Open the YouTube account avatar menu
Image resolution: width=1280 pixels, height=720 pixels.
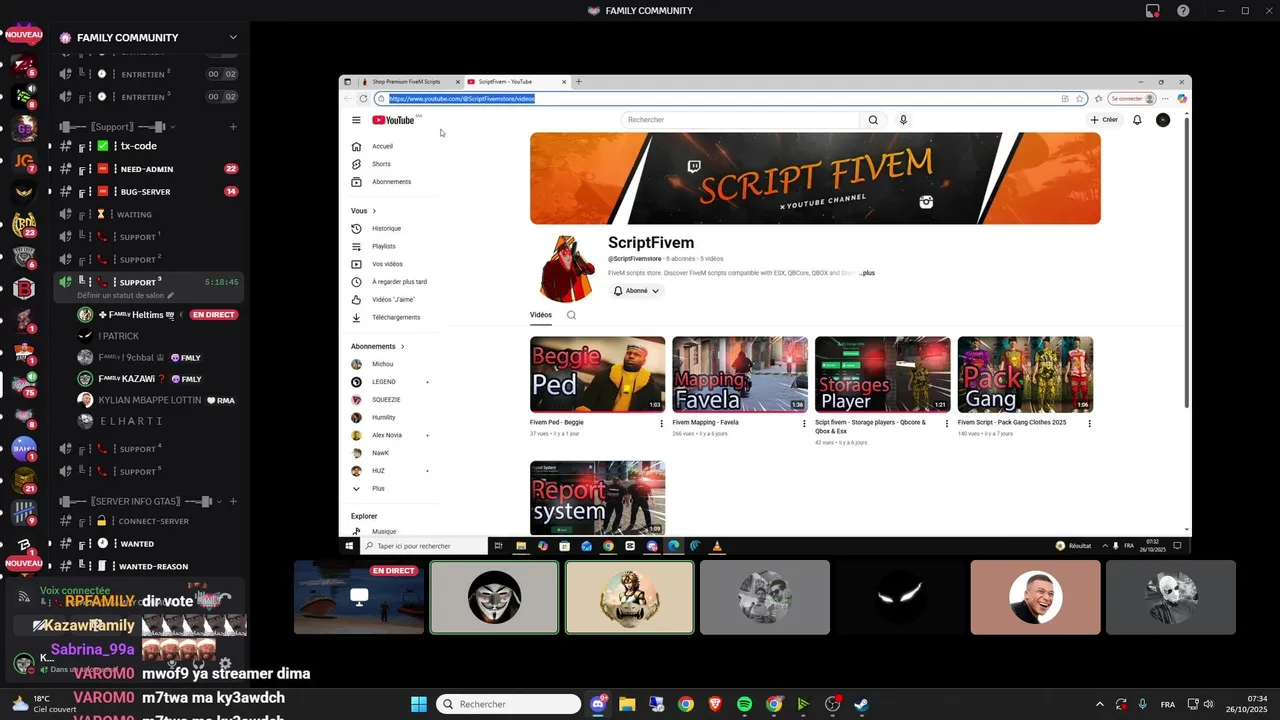coord(1163,120)
